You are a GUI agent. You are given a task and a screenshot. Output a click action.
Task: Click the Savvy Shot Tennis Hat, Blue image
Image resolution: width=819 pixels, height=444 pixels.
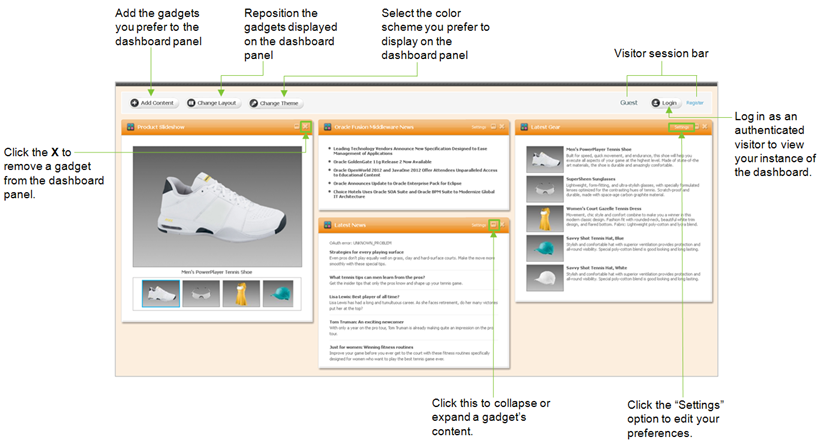click(545, 248)
